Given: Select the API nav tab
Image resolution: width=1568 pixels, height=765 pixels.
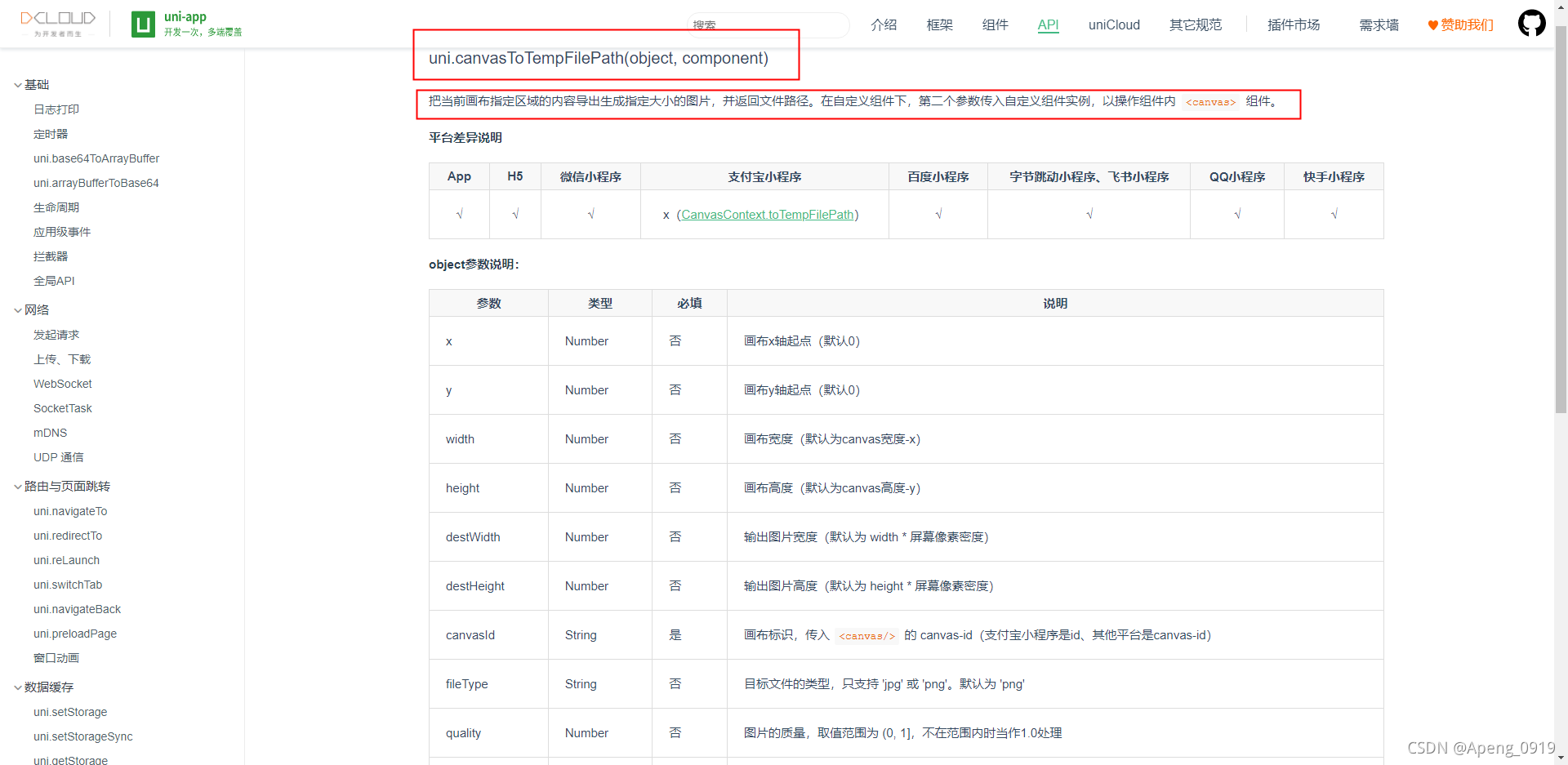Looking at the screenshot, I should [x=1048, y=24].
